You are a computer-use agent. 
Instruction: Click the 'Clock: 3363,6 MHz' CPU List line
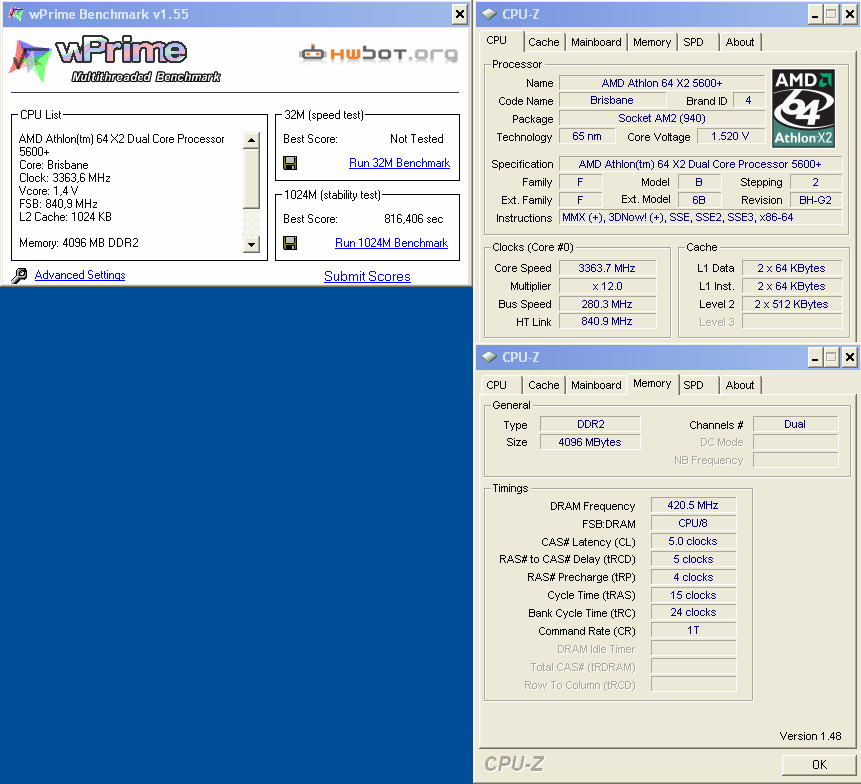coord(65,178)
